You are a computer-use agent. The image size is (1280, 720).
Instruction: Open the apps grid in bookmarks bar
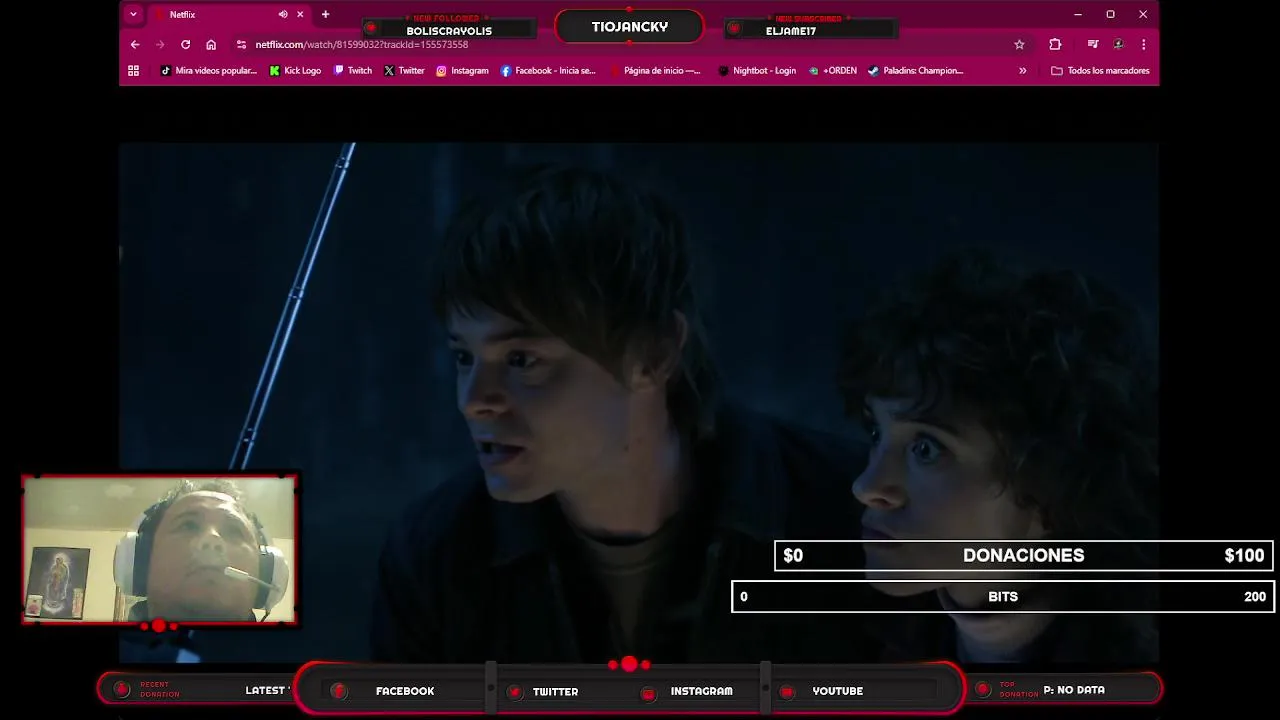[133, 71]
